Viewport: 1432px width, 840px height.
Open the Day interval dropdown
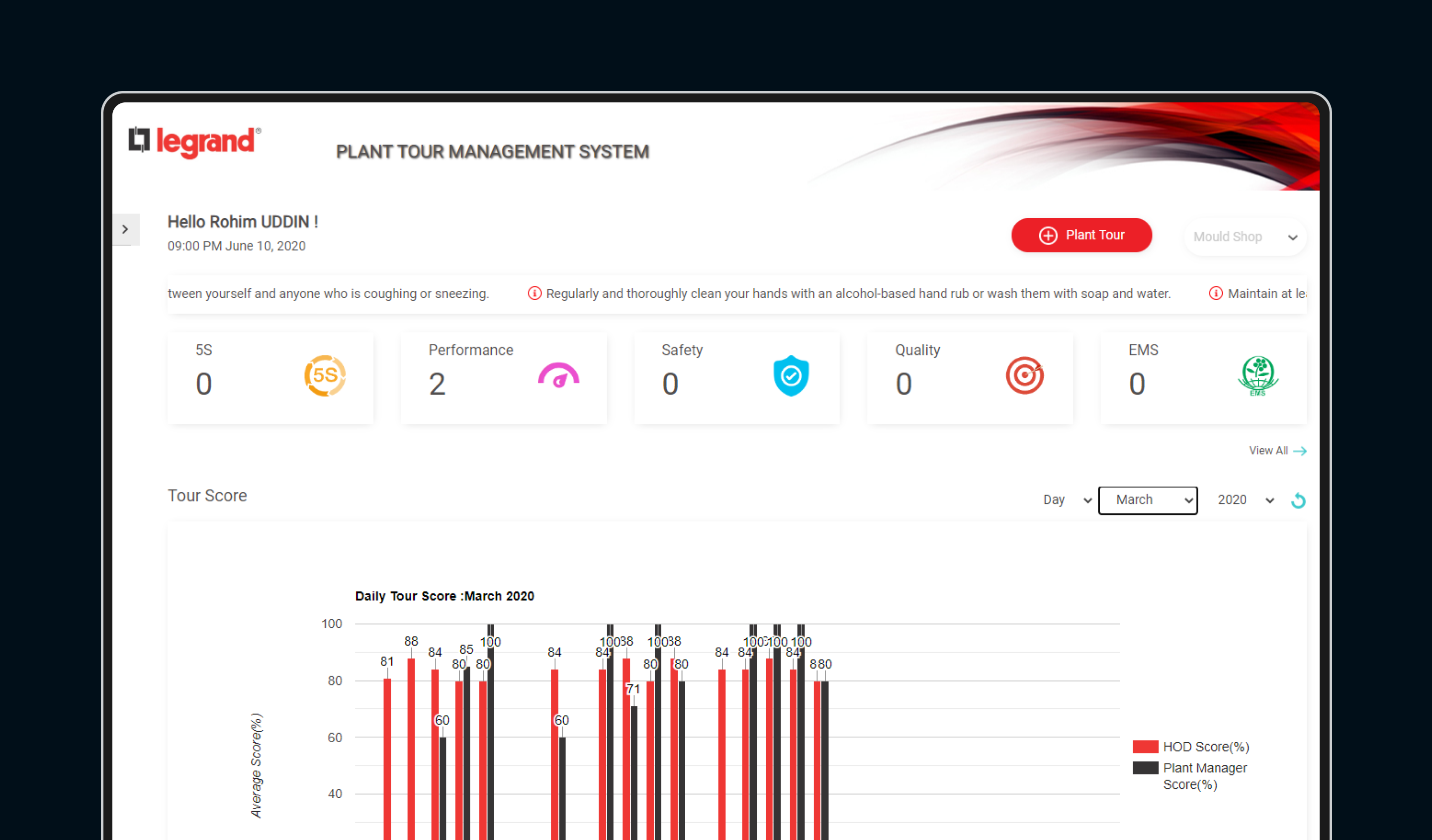(x=1067, y=501)
